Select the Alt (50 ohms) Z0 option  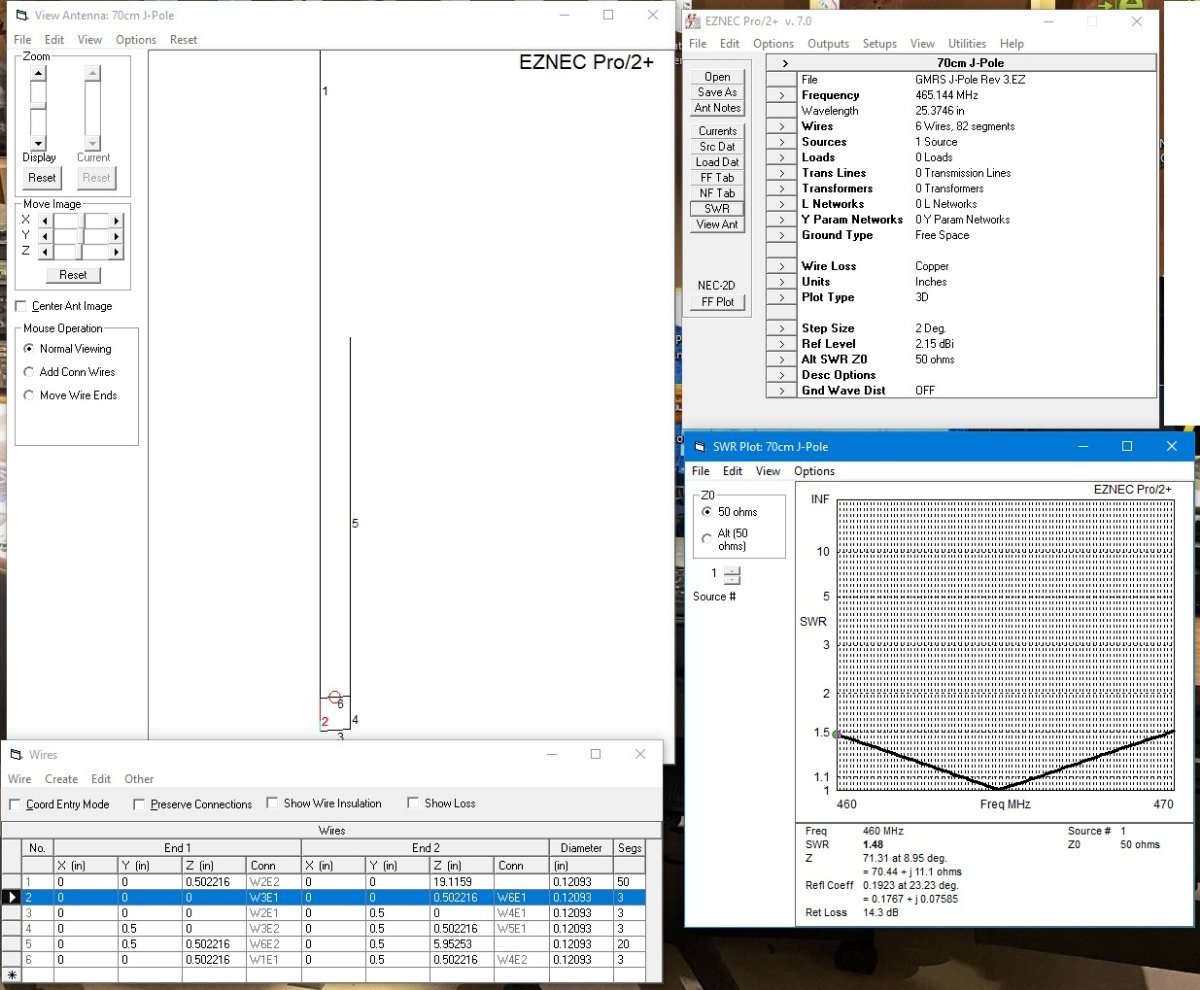[707, 539]
